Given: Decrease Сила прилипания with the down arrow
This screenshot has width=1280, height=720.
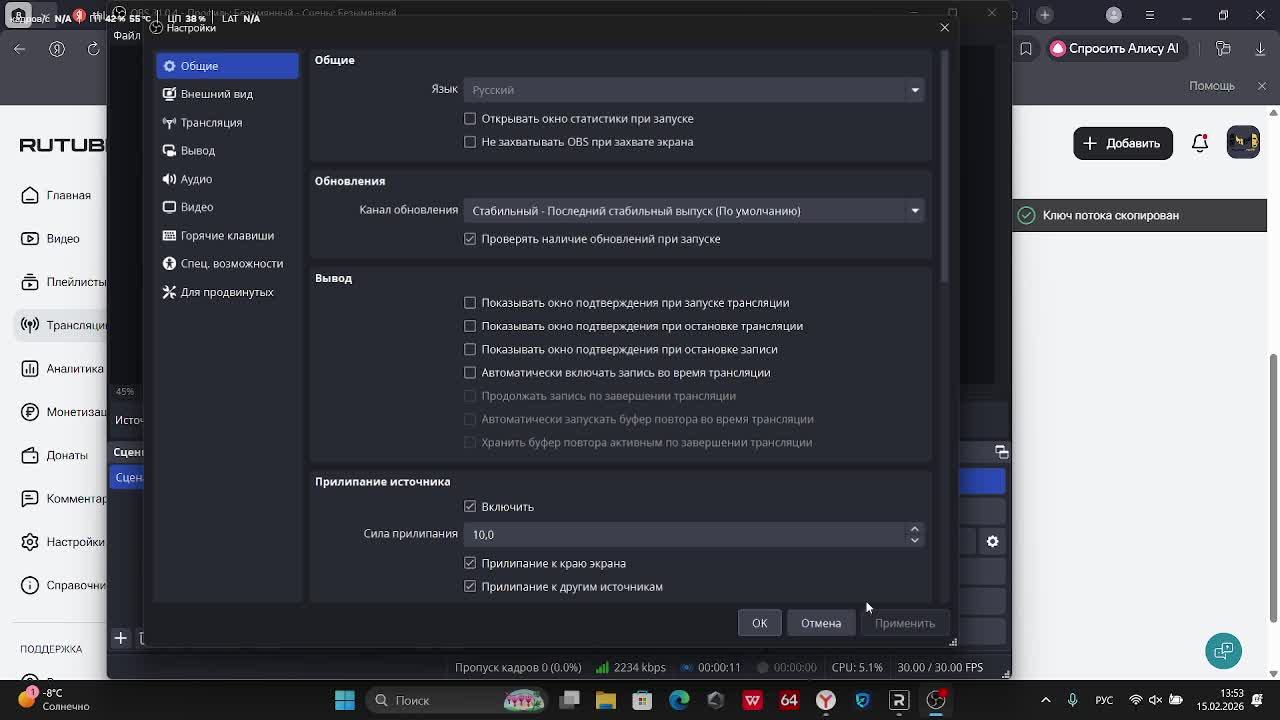Looking at the screenshot, I should click(914, 540).
